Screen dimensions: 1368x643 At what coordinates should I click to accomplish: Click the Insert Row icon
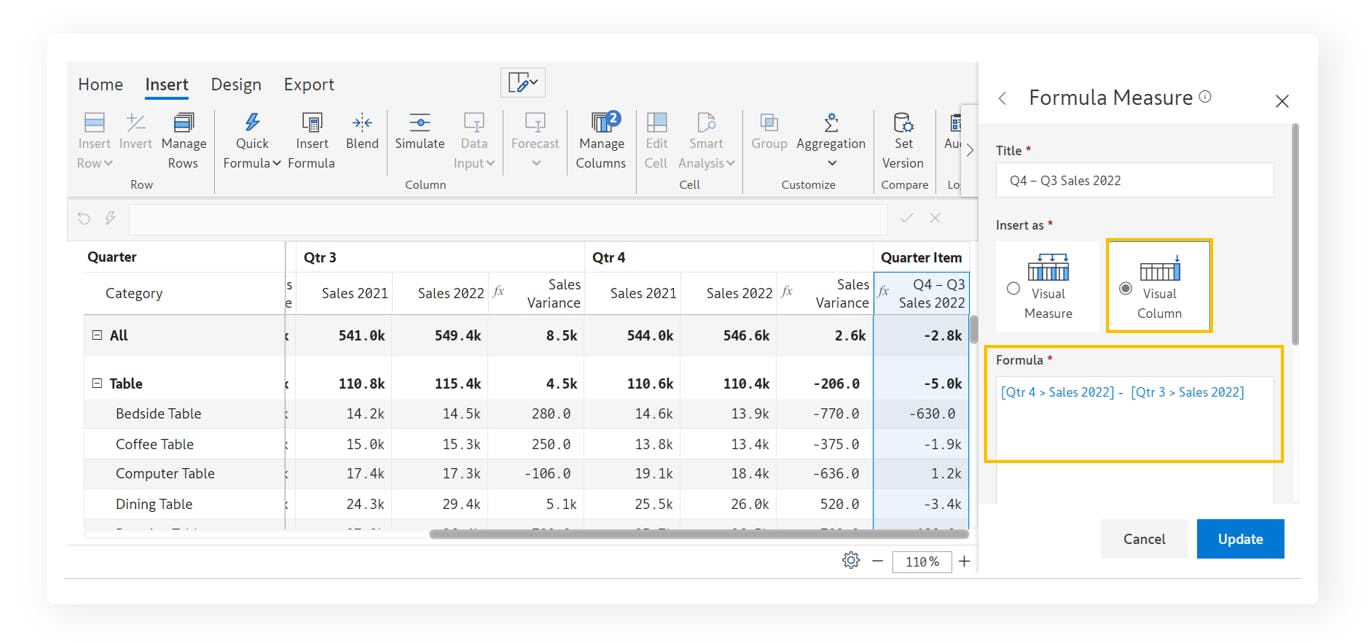[94, 122]
